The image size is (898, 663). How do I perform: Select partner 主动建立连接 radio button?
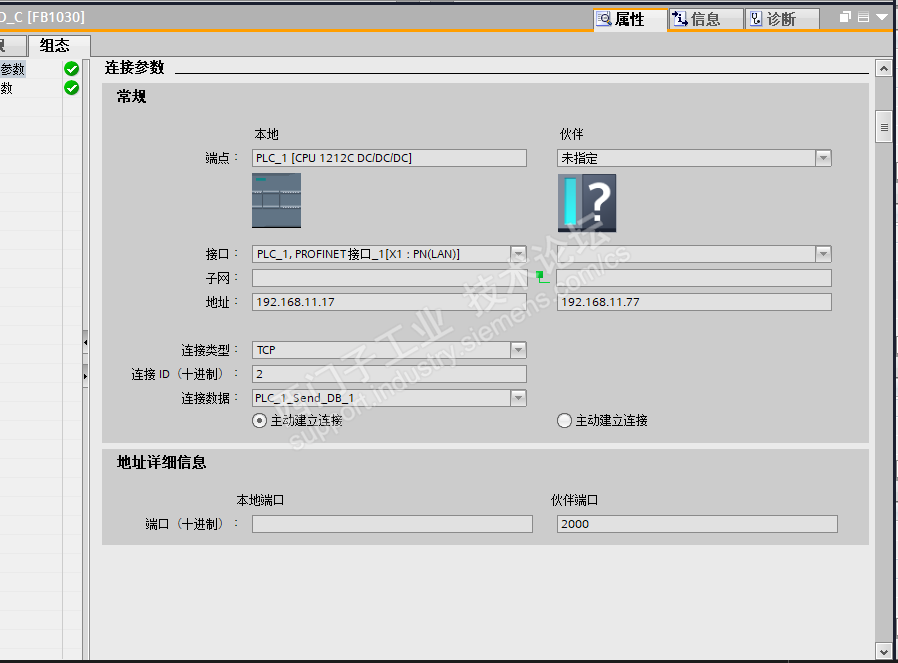[564, 421]
